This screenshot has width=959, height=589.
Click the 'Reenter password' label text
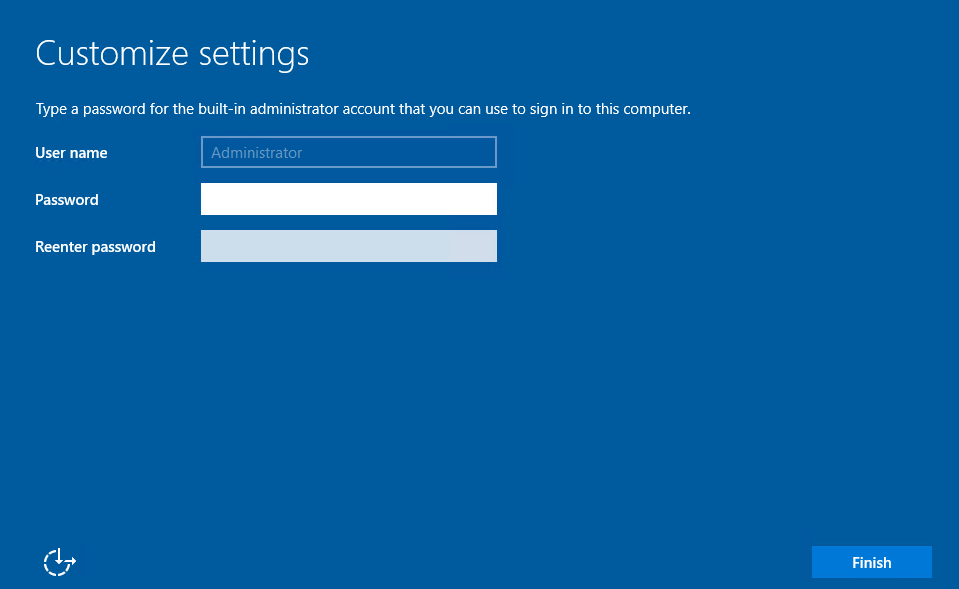95,247
